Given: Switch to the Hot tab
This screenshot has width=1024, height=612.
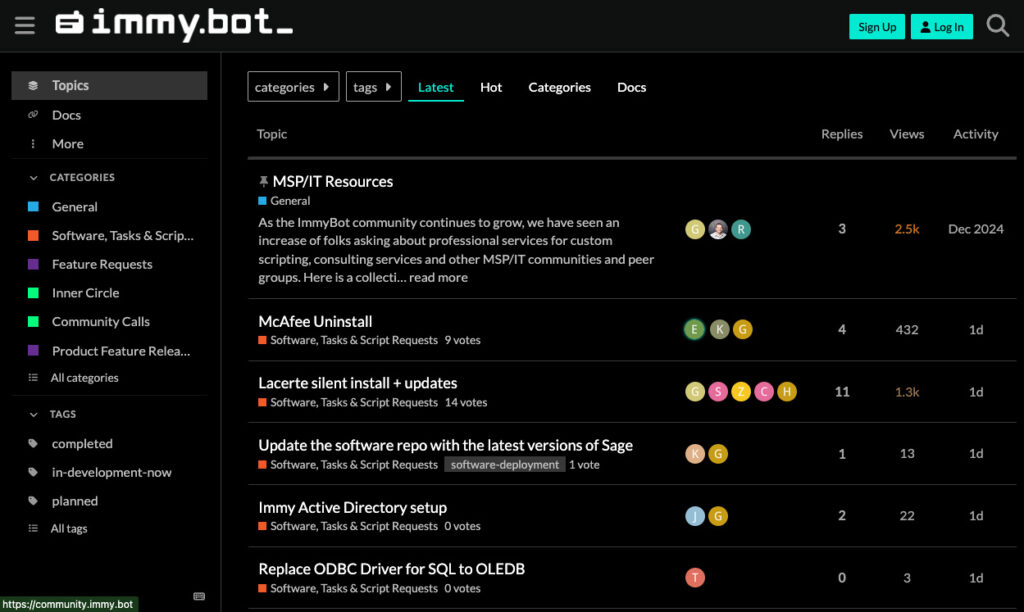Looking at the screenshot, I should click(491, 87).
